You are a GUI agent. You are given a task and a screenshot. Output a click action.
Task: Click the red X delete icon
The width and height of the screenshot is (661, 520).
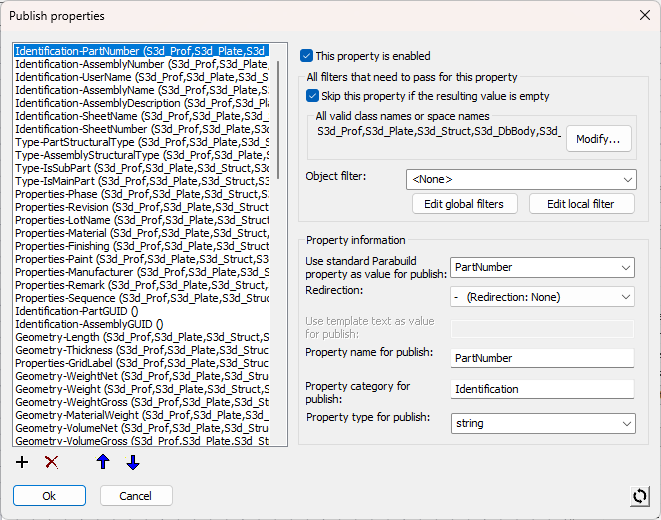point(52,462)
